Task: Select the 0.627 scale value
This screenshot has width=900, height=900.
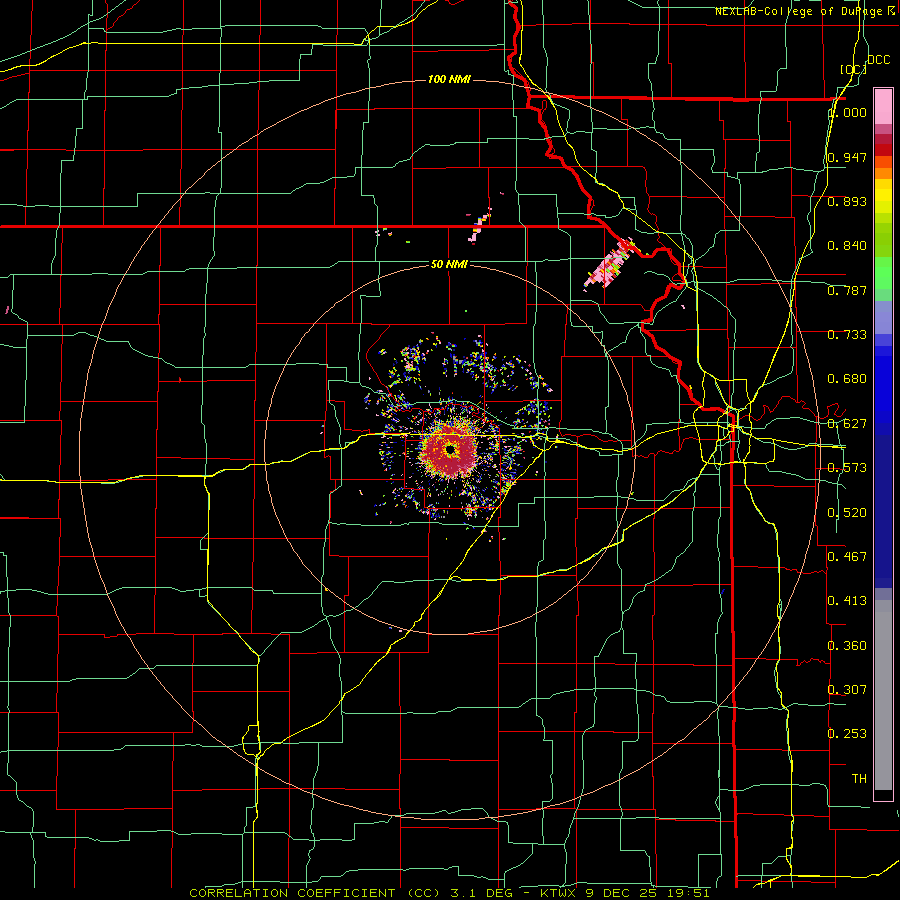Action: point(847,424)
